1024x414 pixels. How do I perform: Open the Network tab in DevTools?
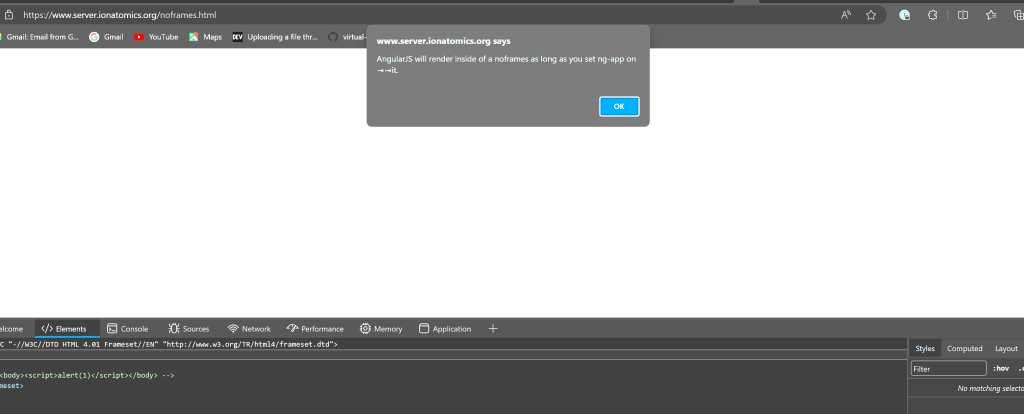click(249, 328)
